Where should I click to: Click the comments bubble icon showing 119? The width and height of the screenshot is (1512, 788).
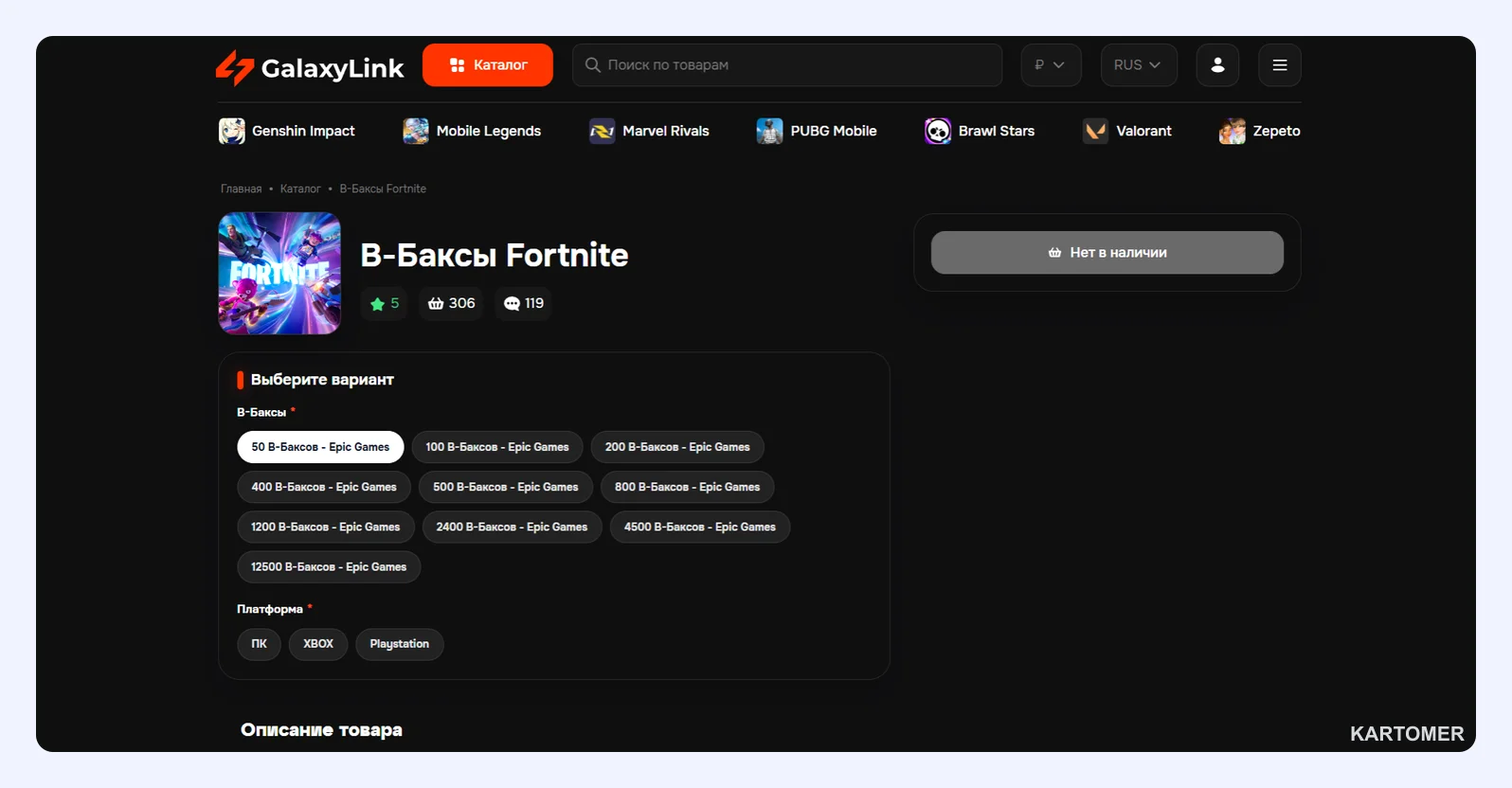(x=513, y=304)
